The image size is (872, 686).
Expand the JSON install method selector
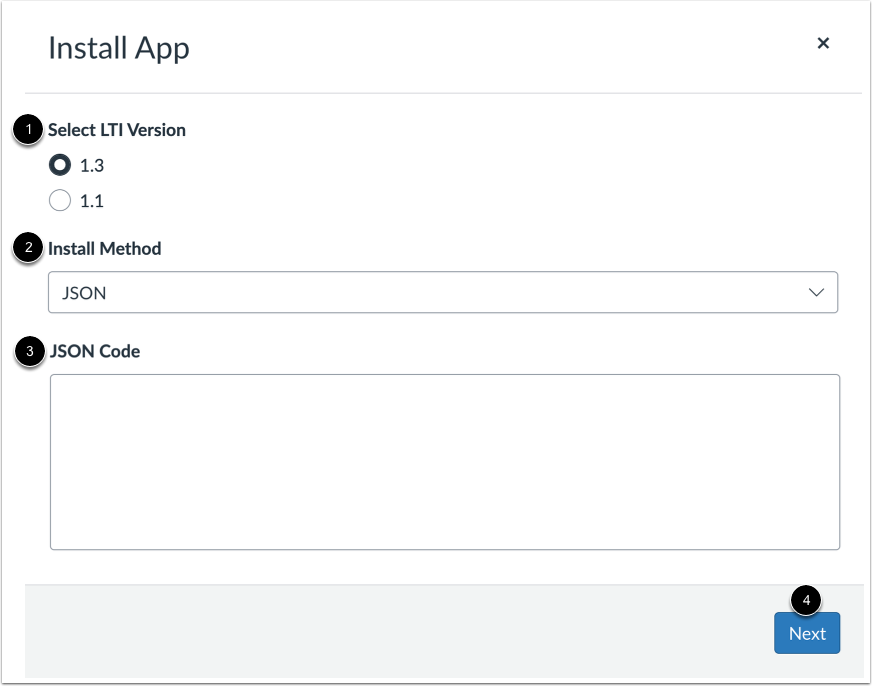pos(442,292)
